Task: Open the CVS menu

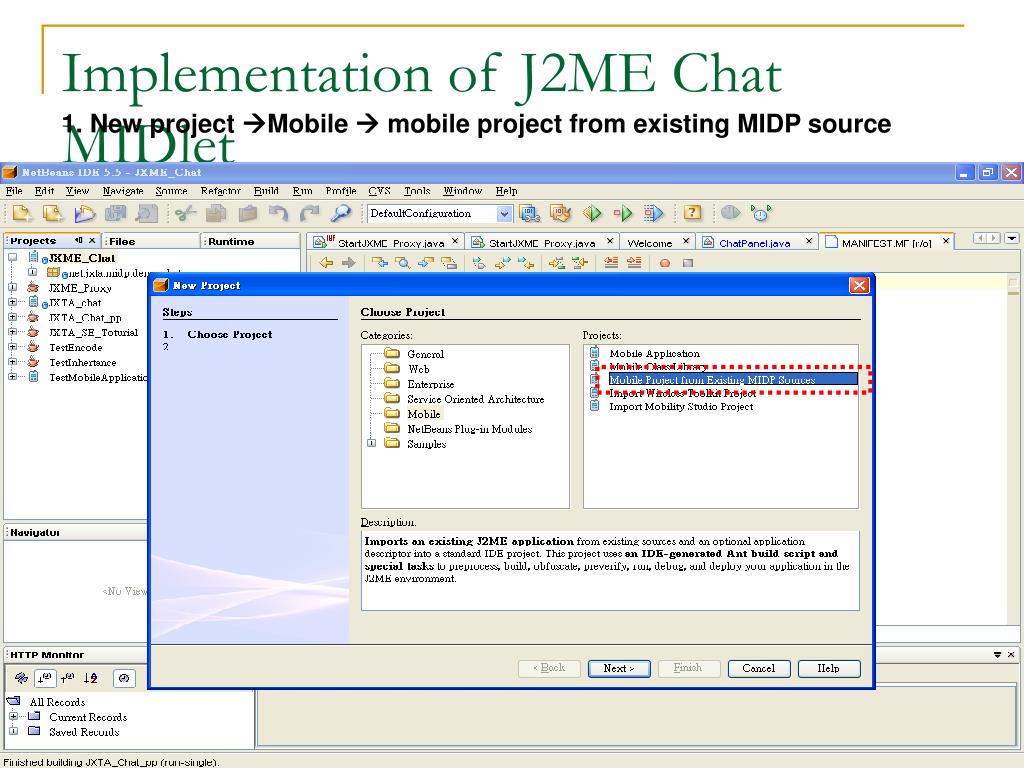Action: pyautogui.click(x=379, y=191)
